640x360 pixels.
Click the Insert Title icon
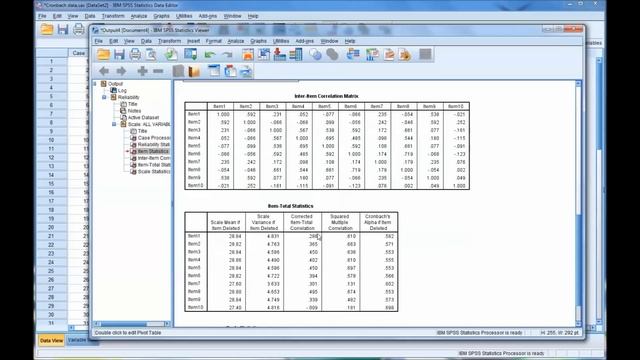(x=230, y=71)
